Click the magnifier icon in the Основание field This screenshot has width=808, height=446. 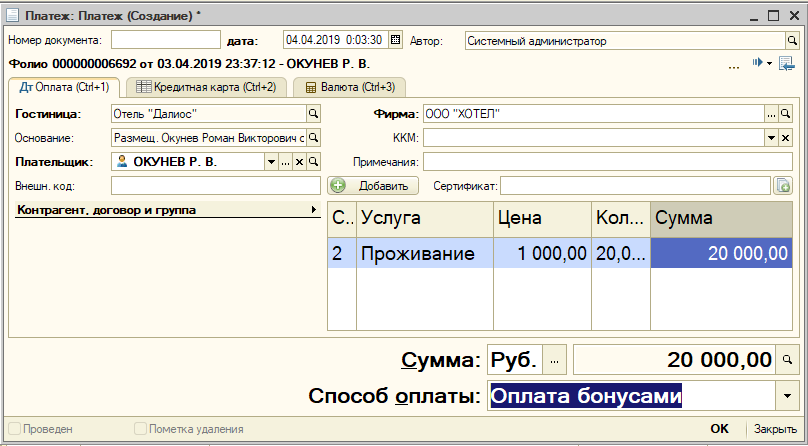[313, 138]
